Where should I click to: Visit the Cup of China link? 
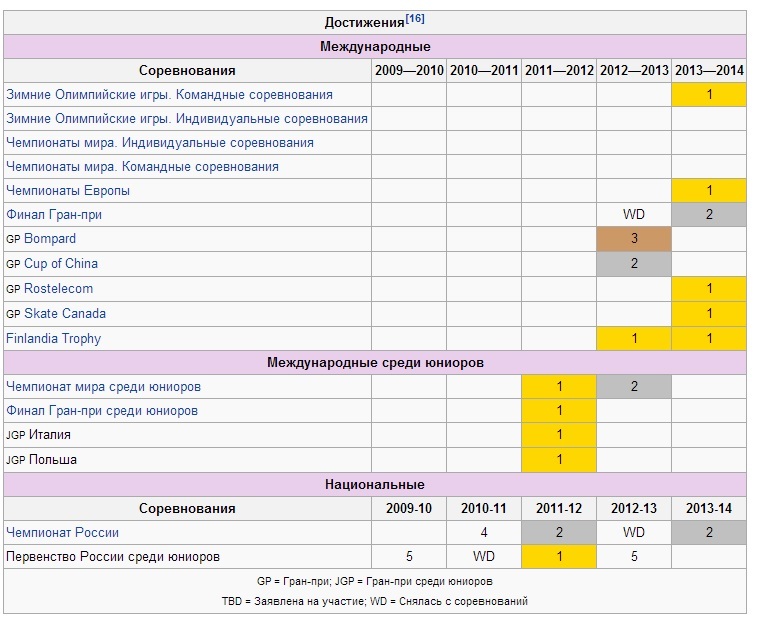coord(61,263)
